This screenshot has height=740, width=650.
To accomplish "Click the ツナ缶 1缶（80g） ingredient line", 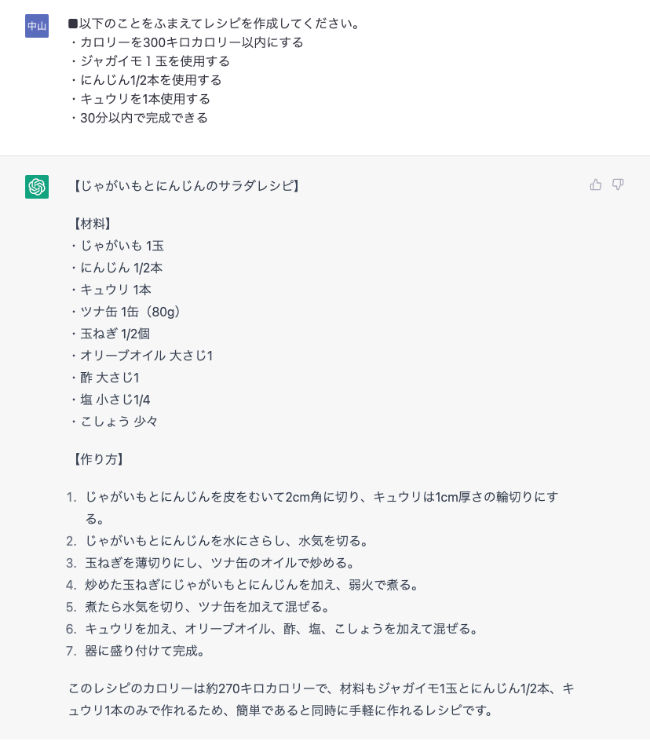I will point(127,312).
